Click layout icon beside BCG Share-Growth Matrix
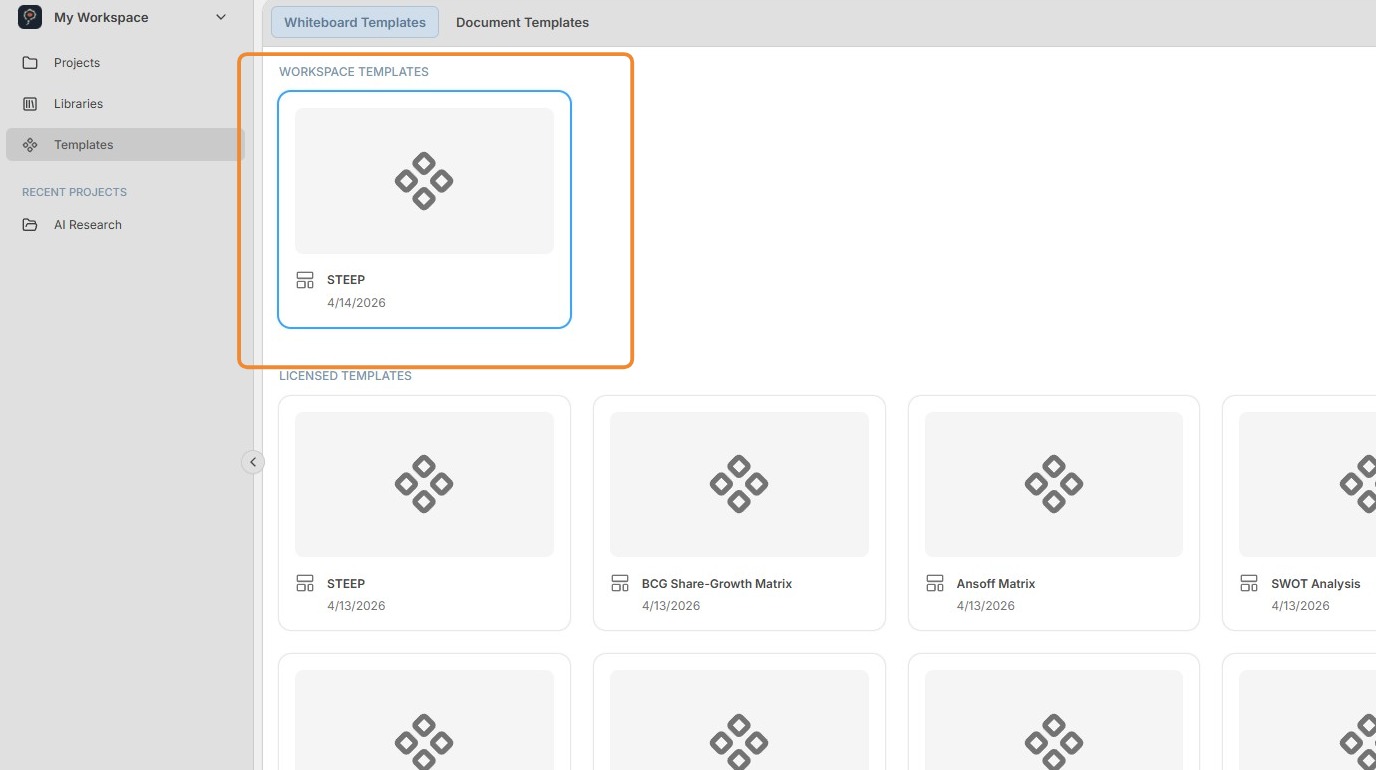This screenshot has width=1376, height=770. click(620, 583)
